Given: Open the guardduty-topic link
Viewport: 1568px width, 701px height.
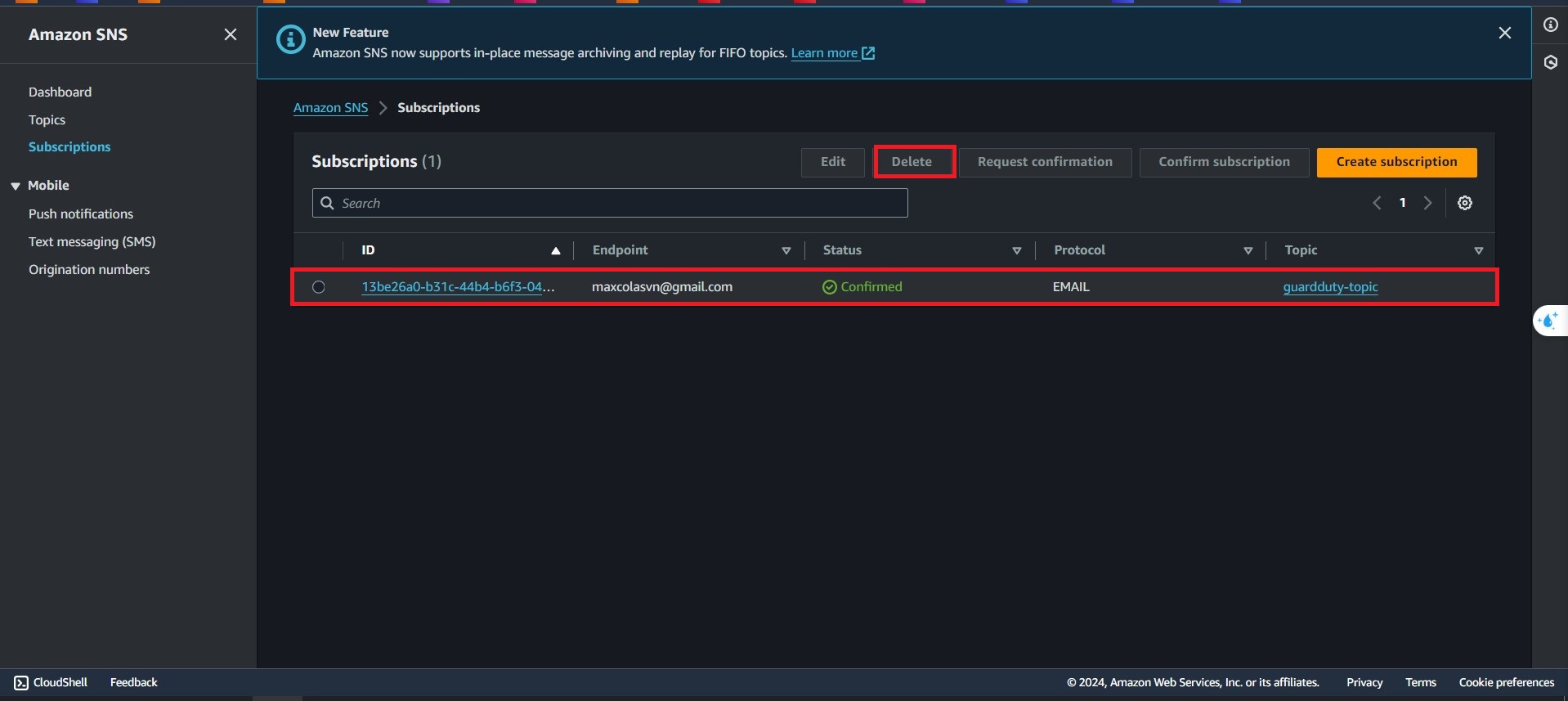Looking at the screenshot, I should (1330, 287).
